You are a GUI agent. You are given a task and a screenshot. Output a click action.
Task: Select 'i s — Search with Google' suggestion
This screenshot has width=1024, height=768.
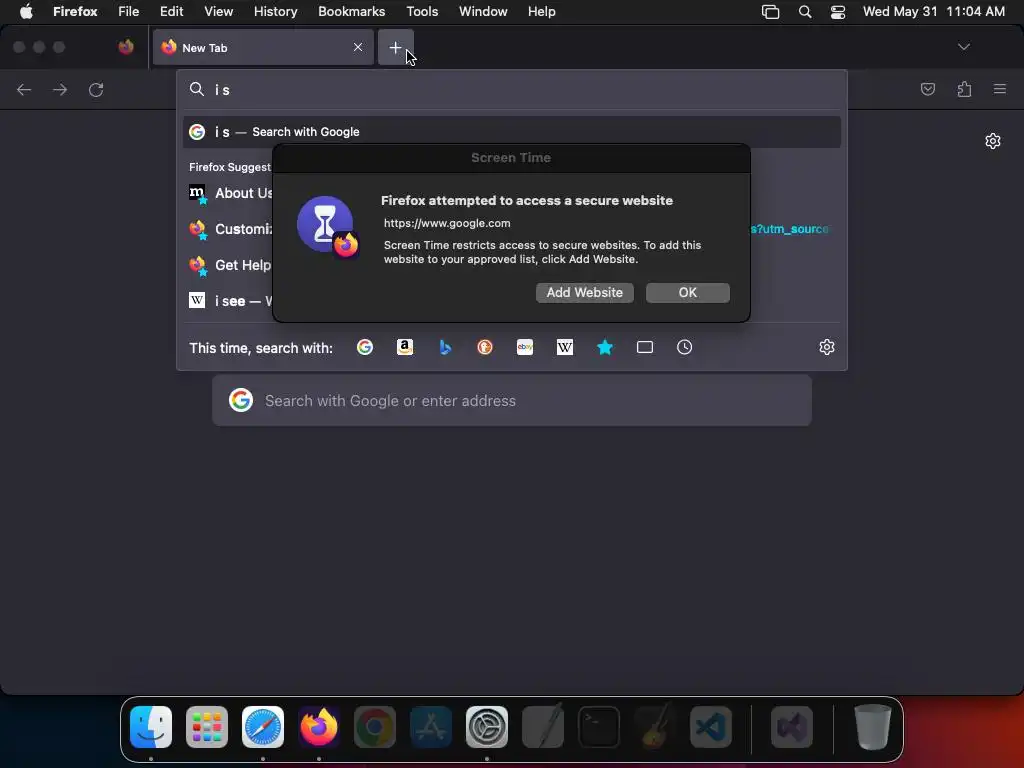512,132
